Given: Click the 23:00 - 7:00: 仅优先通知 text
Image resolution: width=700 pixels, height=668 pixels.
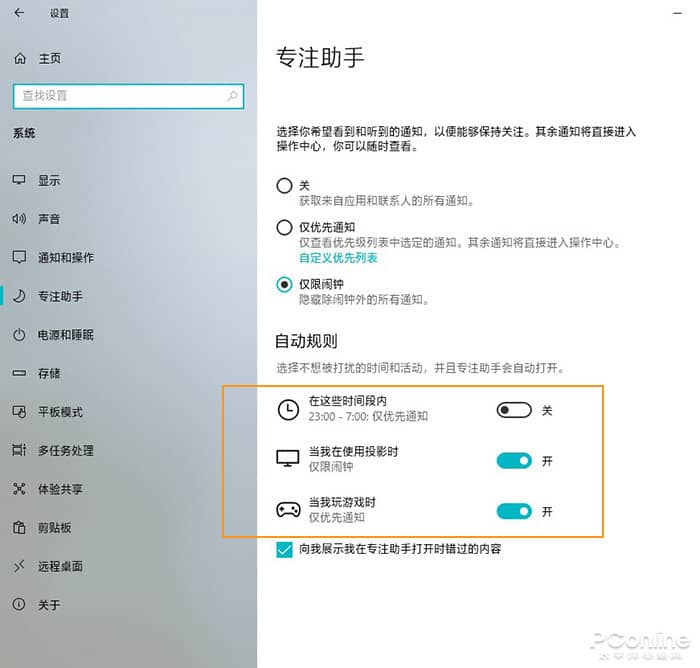Looking at the screenshot, I should pos(368,416).
